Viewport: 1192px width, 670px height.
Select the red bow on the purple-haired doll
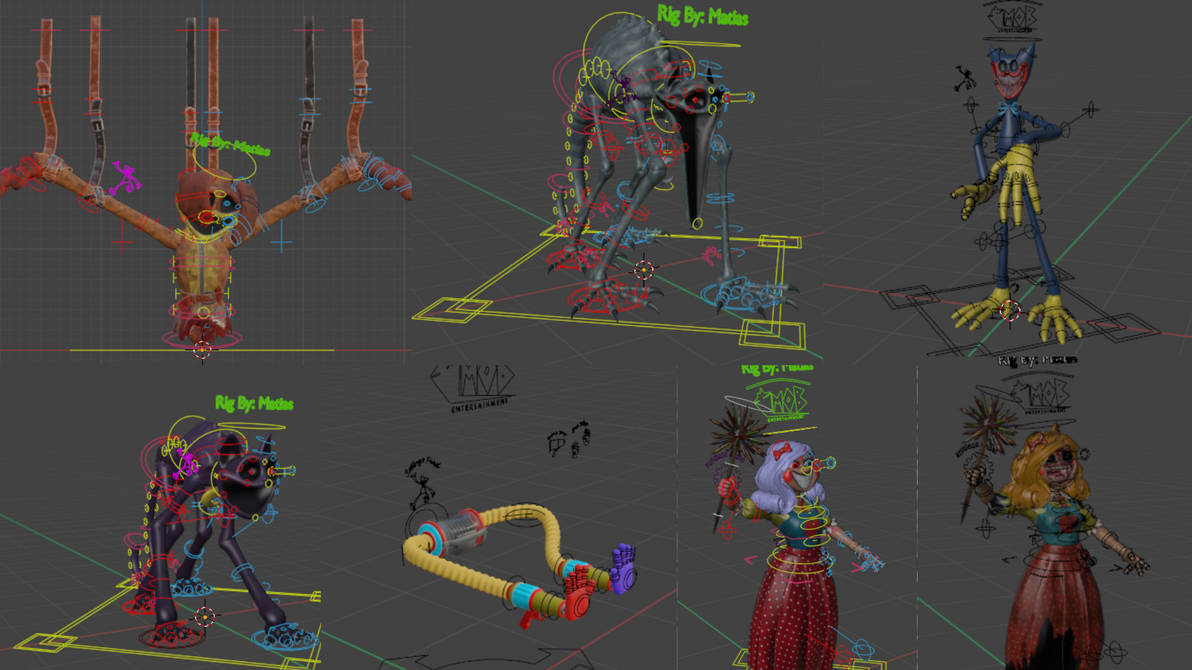point(782,453)
